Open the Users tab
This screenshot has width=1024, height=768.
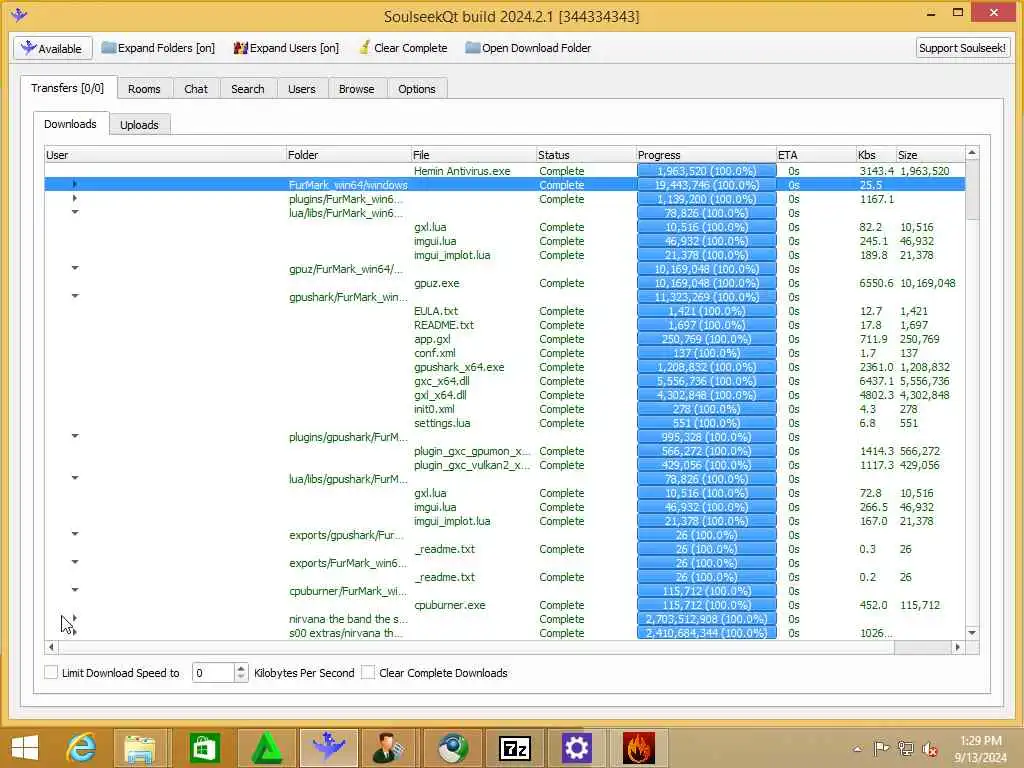[302, 89]
